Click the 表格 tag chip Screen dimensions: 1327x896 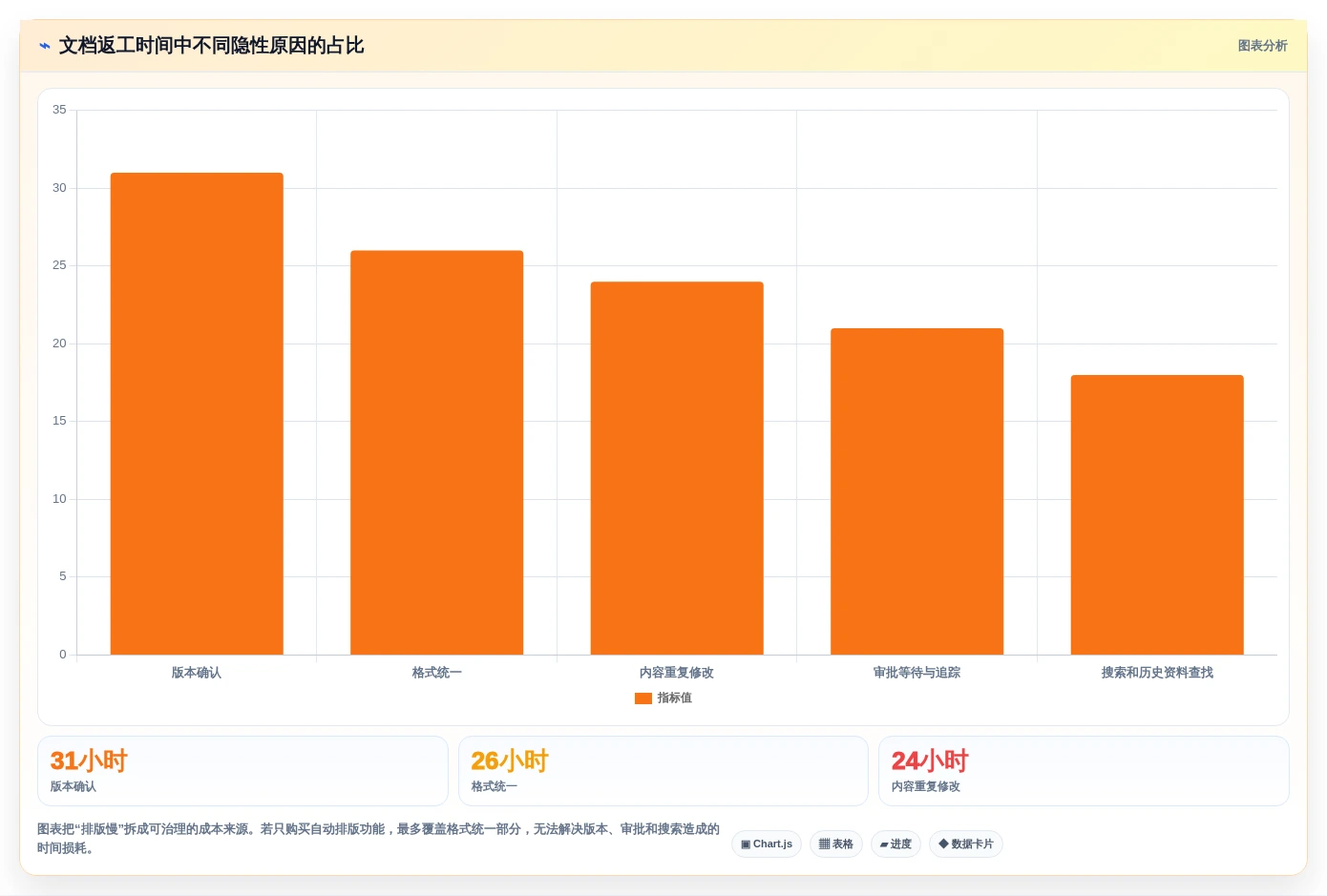click(836, 844)
